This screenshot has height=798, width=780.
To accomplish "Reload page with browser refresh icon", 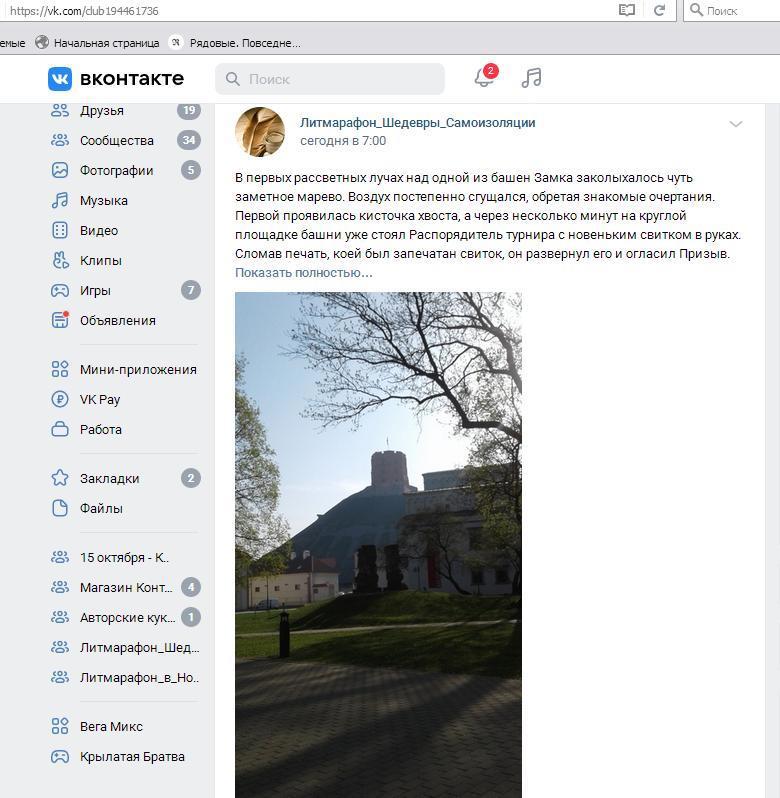I will (x=659, y=10).
